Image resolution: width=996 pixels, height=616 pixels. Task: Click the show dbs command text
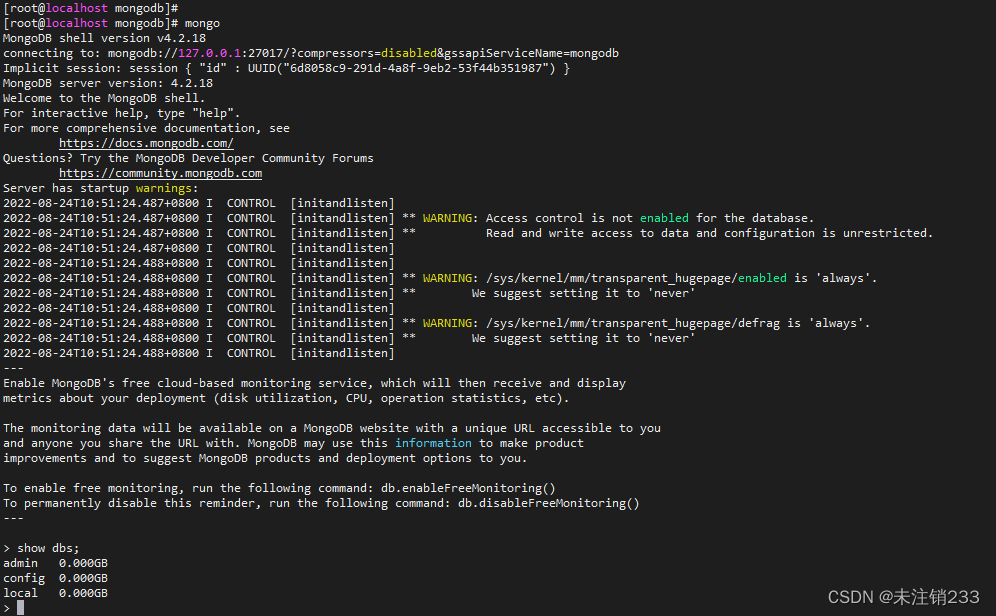[47, 547]
